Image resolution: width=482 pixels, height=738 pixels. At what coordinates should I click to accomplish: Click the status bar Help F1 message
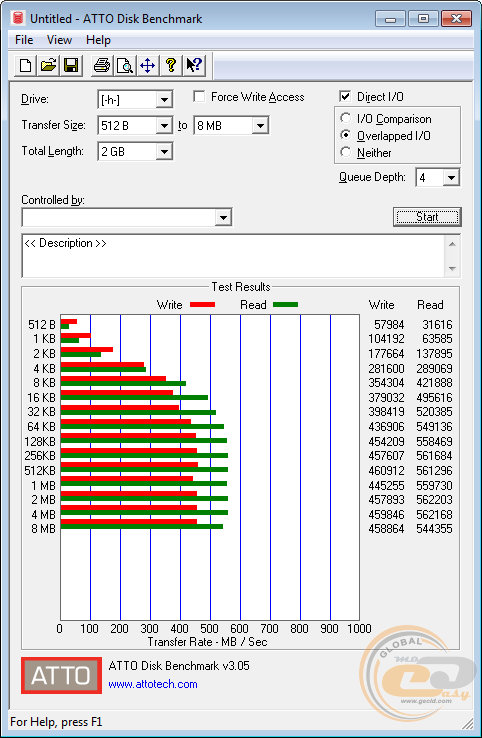click(x=56, y=722)
